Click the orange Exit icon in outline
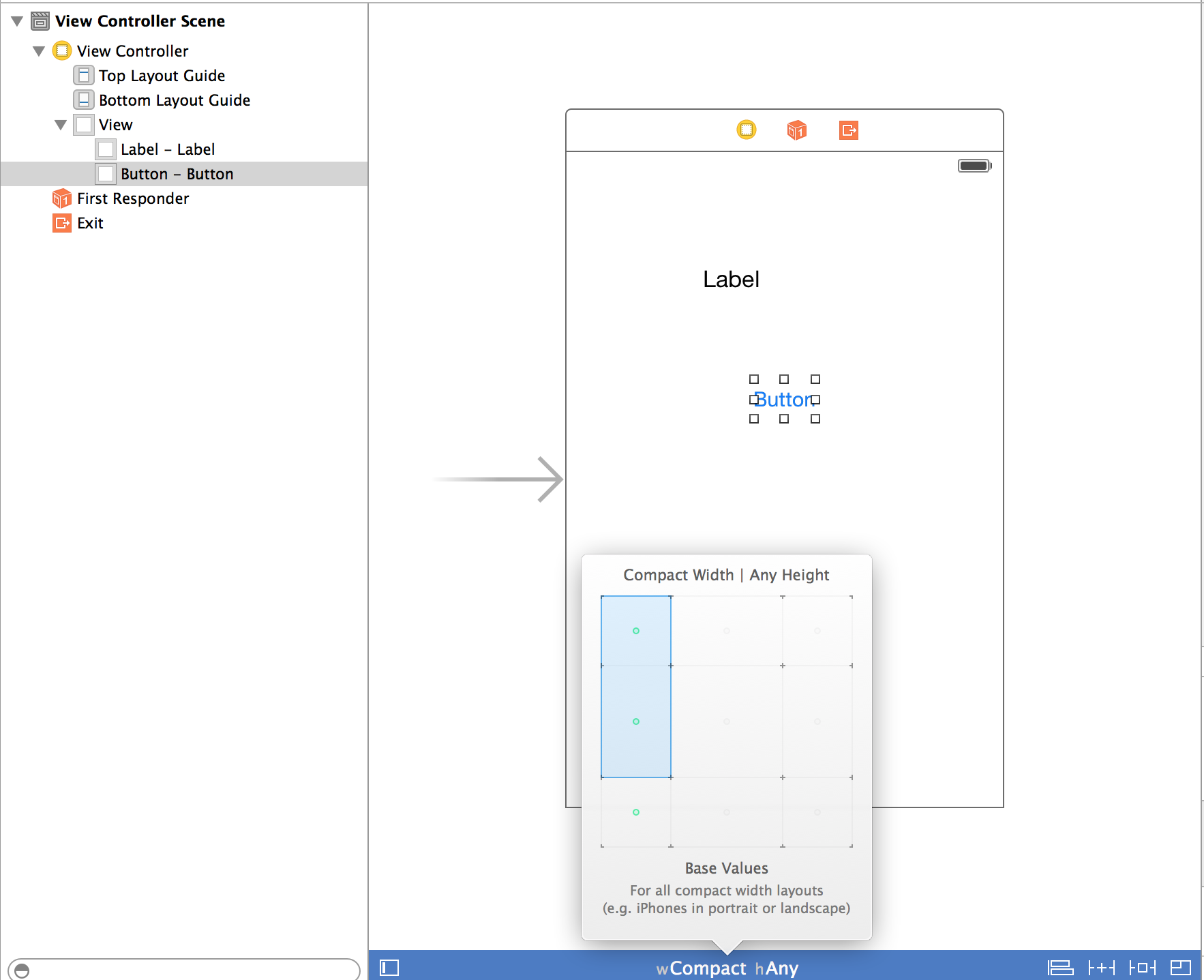This screenshot has height=980, width=1204. click(x=62, y=223)
